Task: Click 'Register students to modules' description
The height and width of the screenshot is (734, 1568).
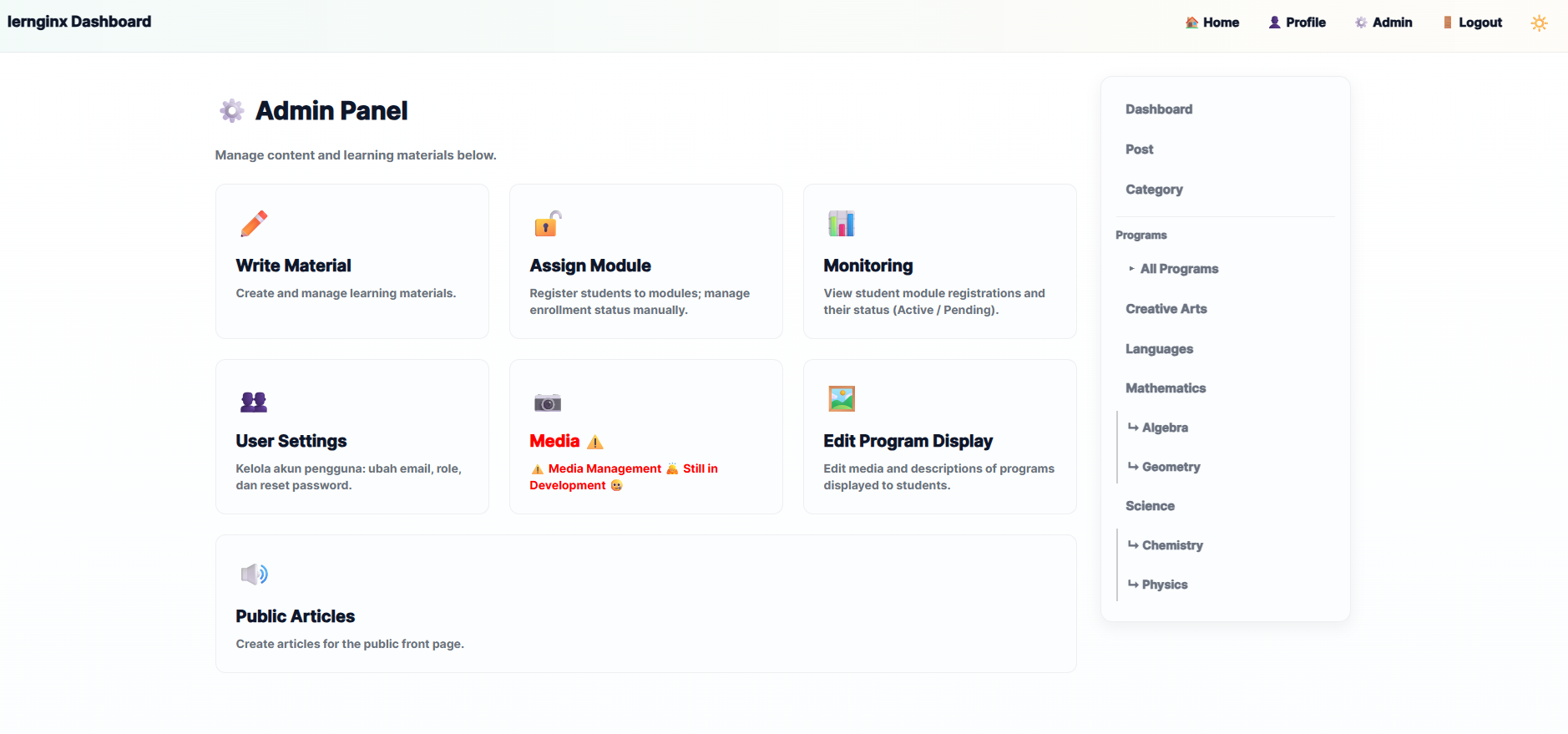Action: coord(640,301)
